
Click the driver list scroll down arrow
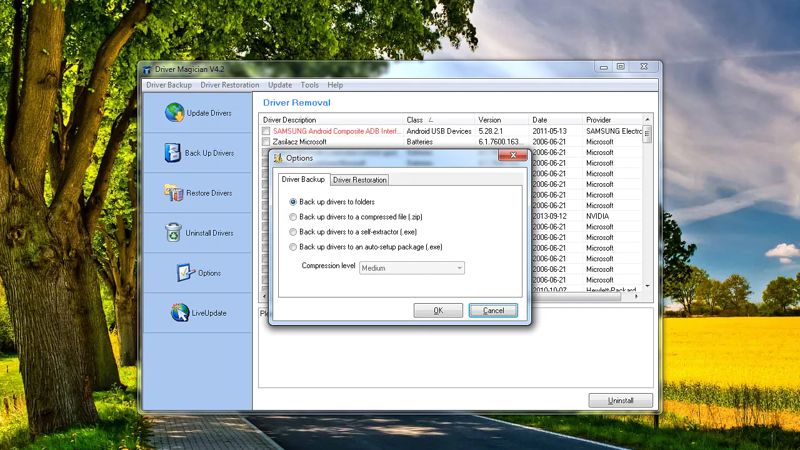(647, 286)
